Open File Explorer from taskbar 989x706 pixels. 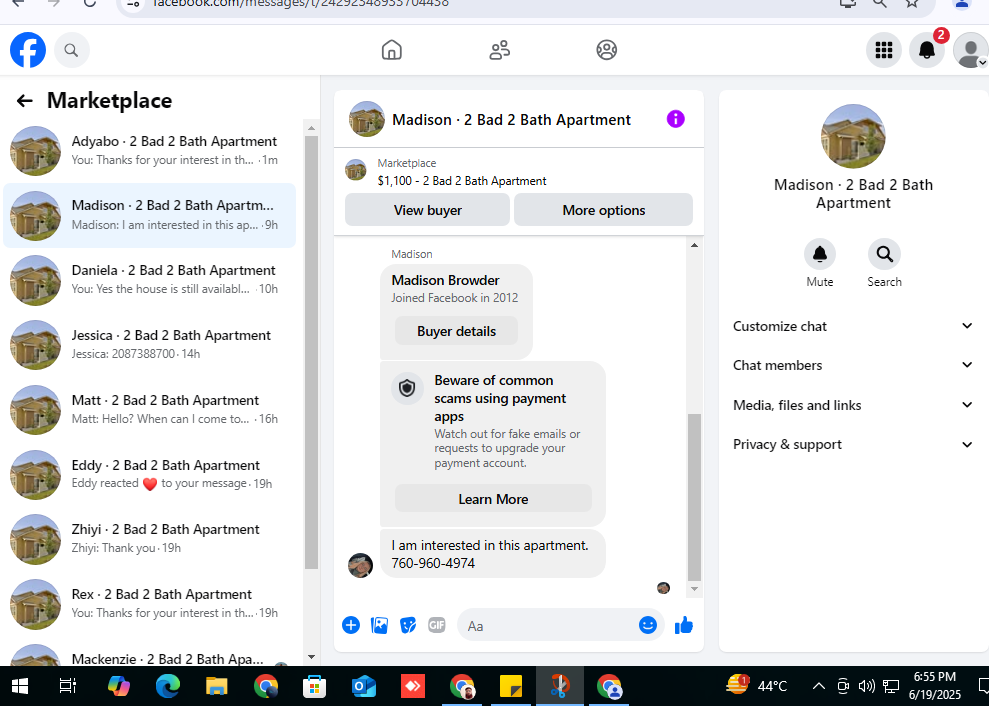pyautogui.click(x=216, y=686)
